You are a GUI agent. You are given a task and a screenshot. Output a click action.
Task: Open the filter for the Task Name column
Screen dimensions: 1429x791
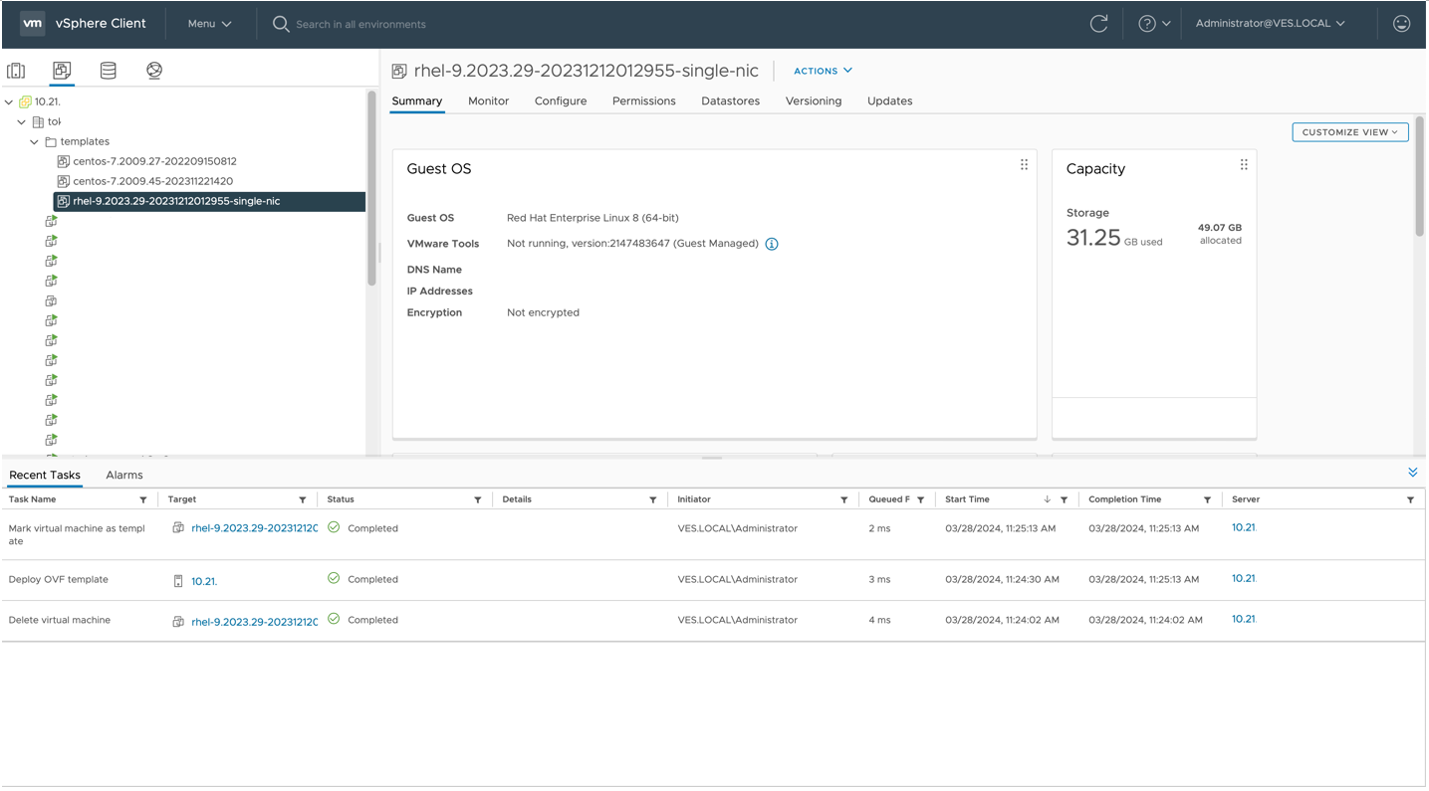click(x=142, y=499)
